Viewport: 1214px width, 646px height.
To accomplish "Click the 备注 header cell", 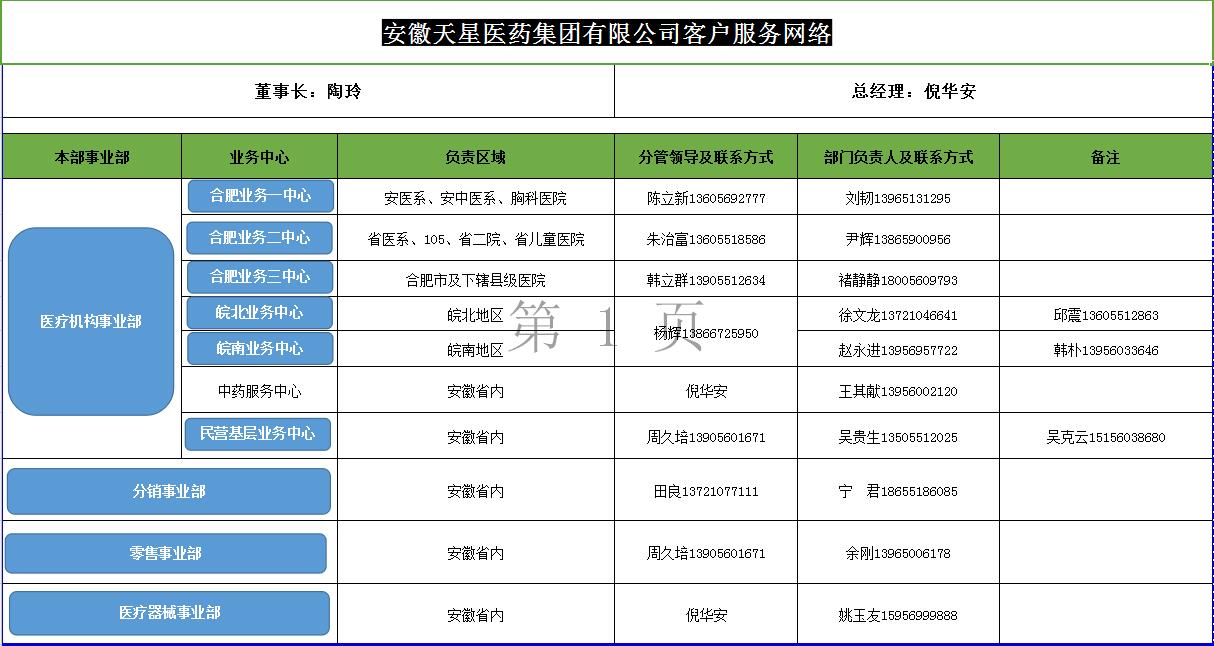I will pos(1106,157).
